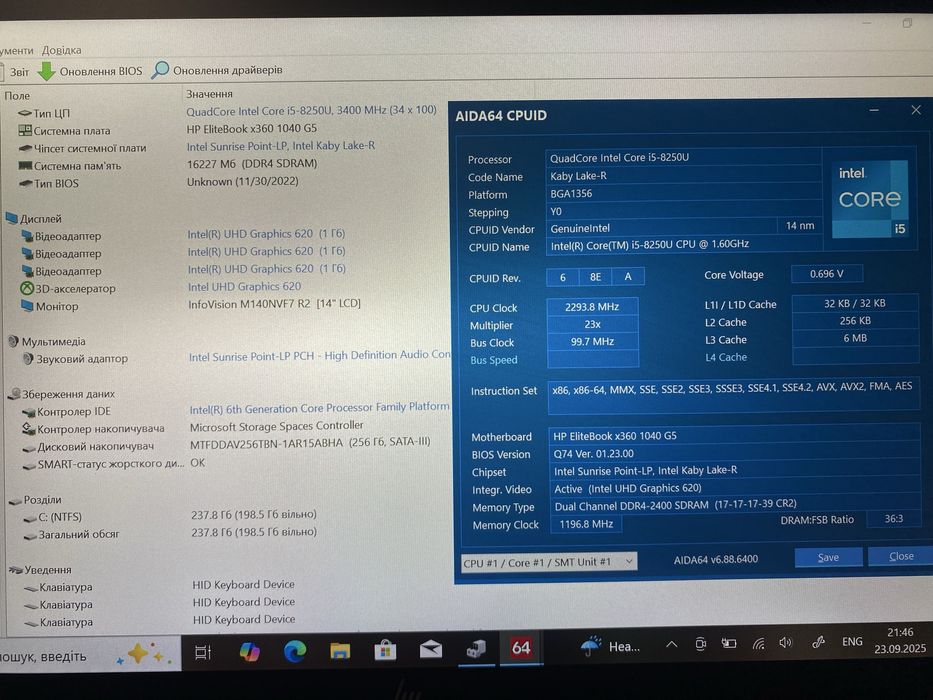The height and width of the screenshot is (700, 933).
Task: Open Microsoft Edge from the taskbar
Action: pos(295,651)
